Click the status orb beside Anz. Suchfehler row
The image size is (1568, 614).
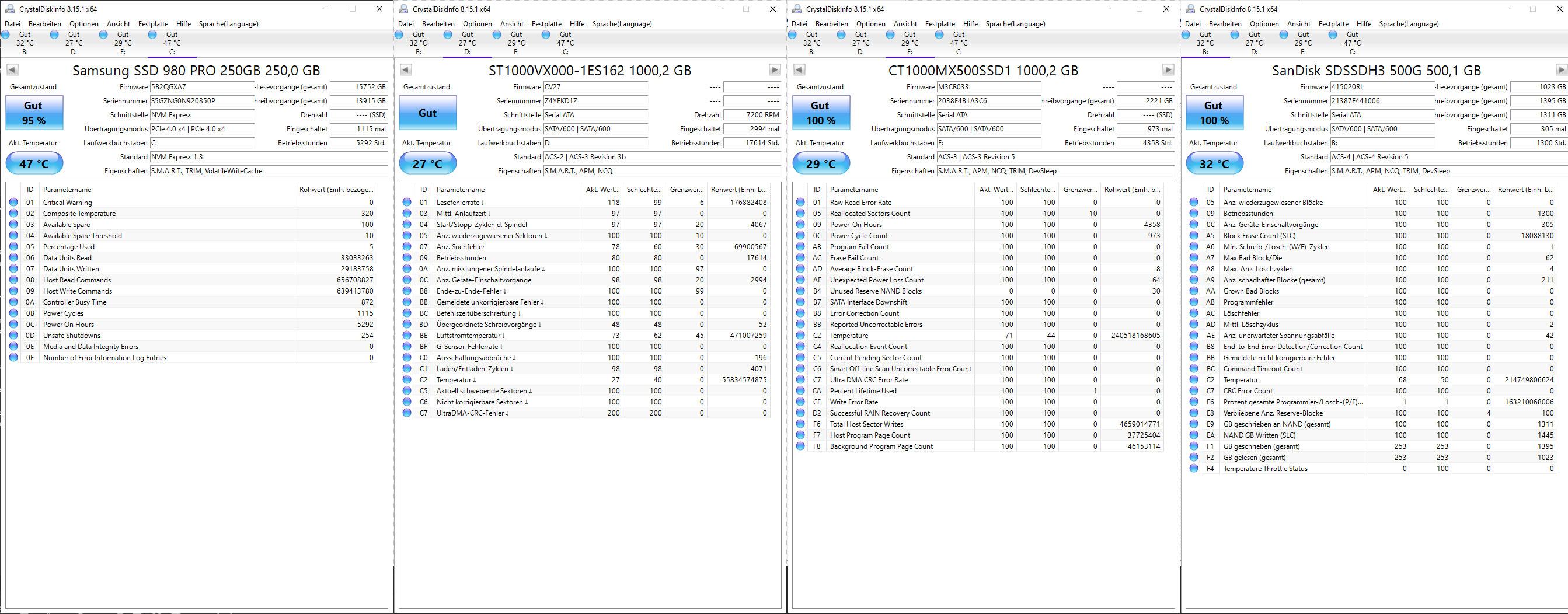pos(407,247)
